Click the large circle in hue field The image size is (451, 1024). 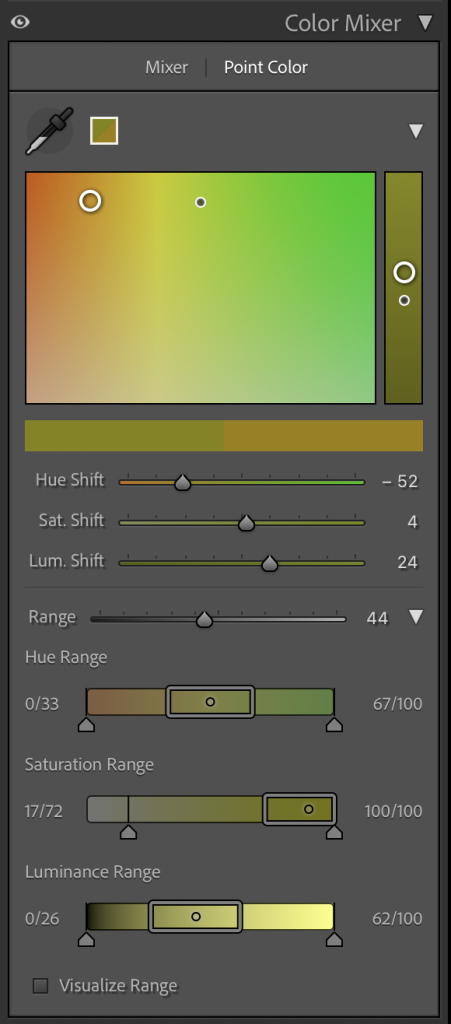coord(90,201)
